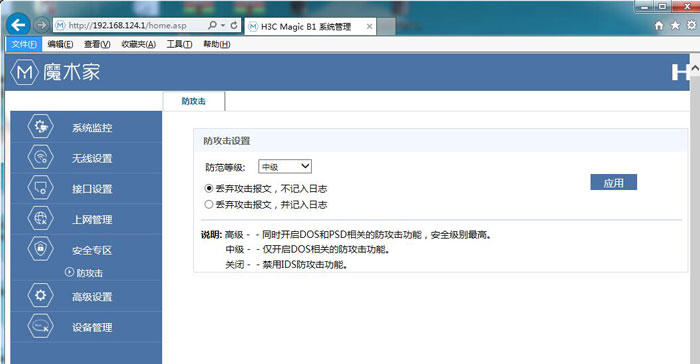The height and width of the screenshot is (364, 700).
Task: Open the 收藏夹(A) menu
Action: [x=138, y=44]
